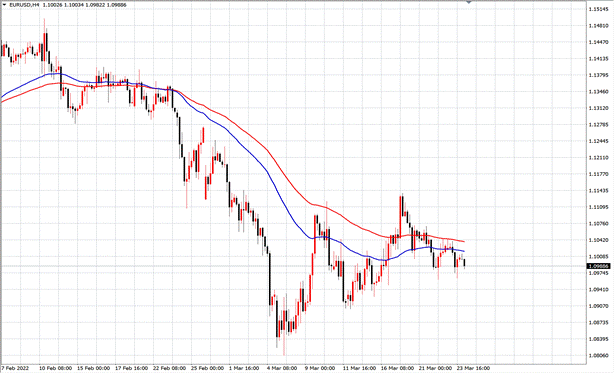Image resolution: width=614 pixels, height=373 pixels.
Task: Click the 9 Mar 00:00 time label
Action: coord(320,368)
